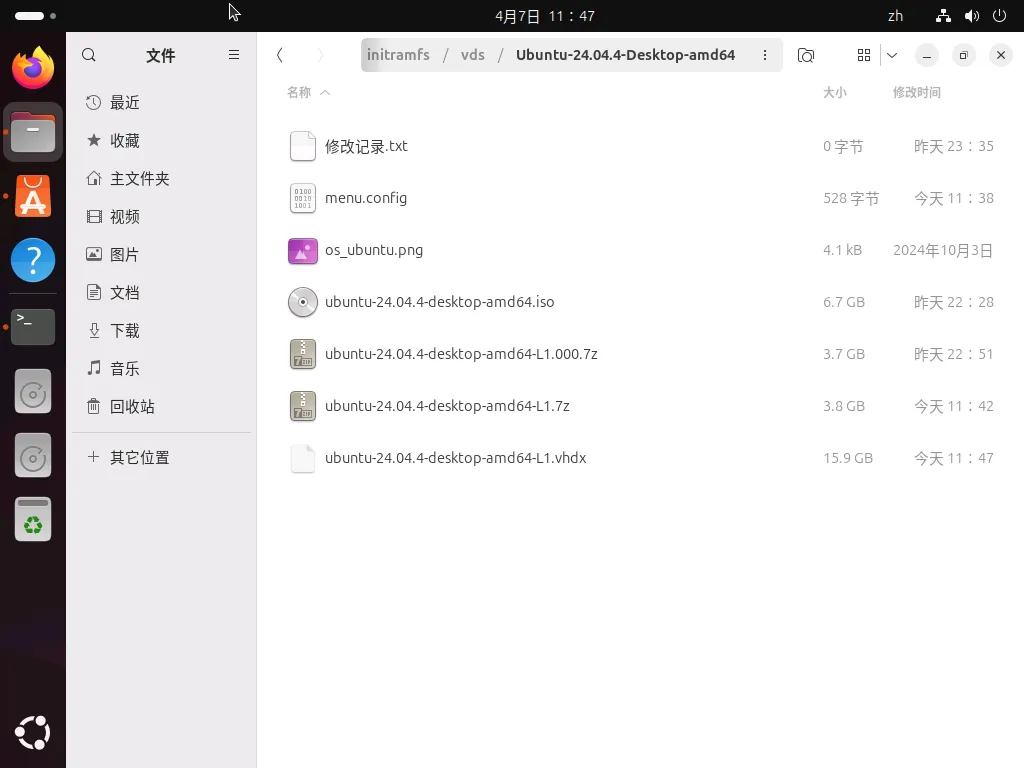Click the 7z icon of L1.7z file
The width and height of the screenshot is (1024, 768).
[x=303, y=406]
